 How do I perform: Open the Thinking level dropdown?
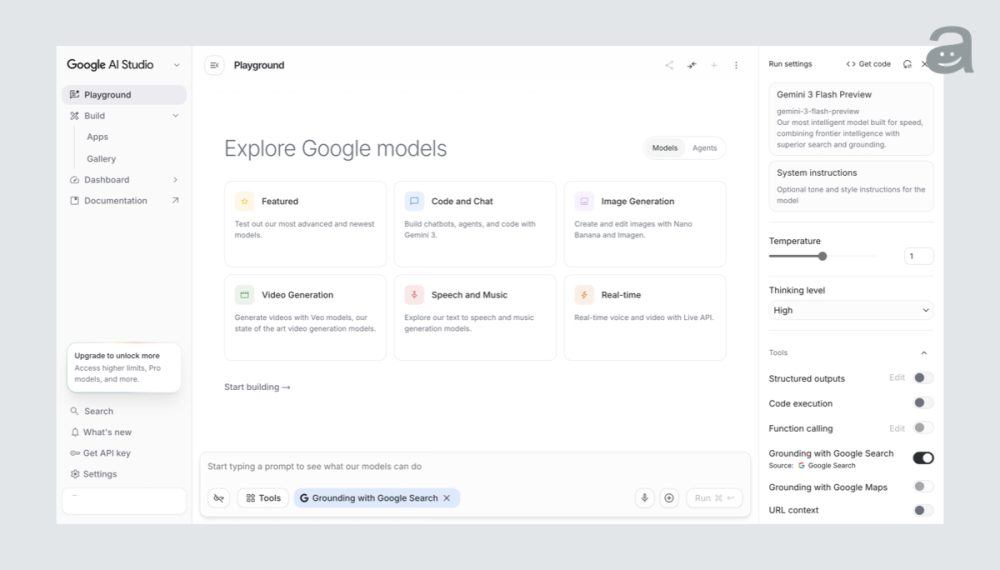(x=851, y=311)
